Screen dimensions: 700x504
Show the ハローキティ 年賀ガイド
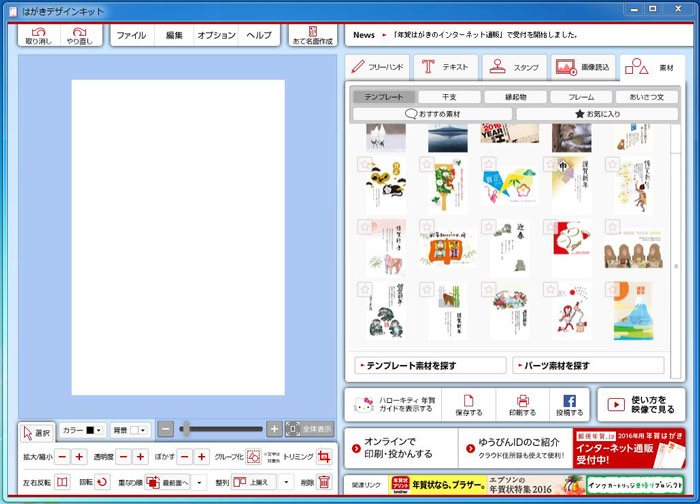393,405
